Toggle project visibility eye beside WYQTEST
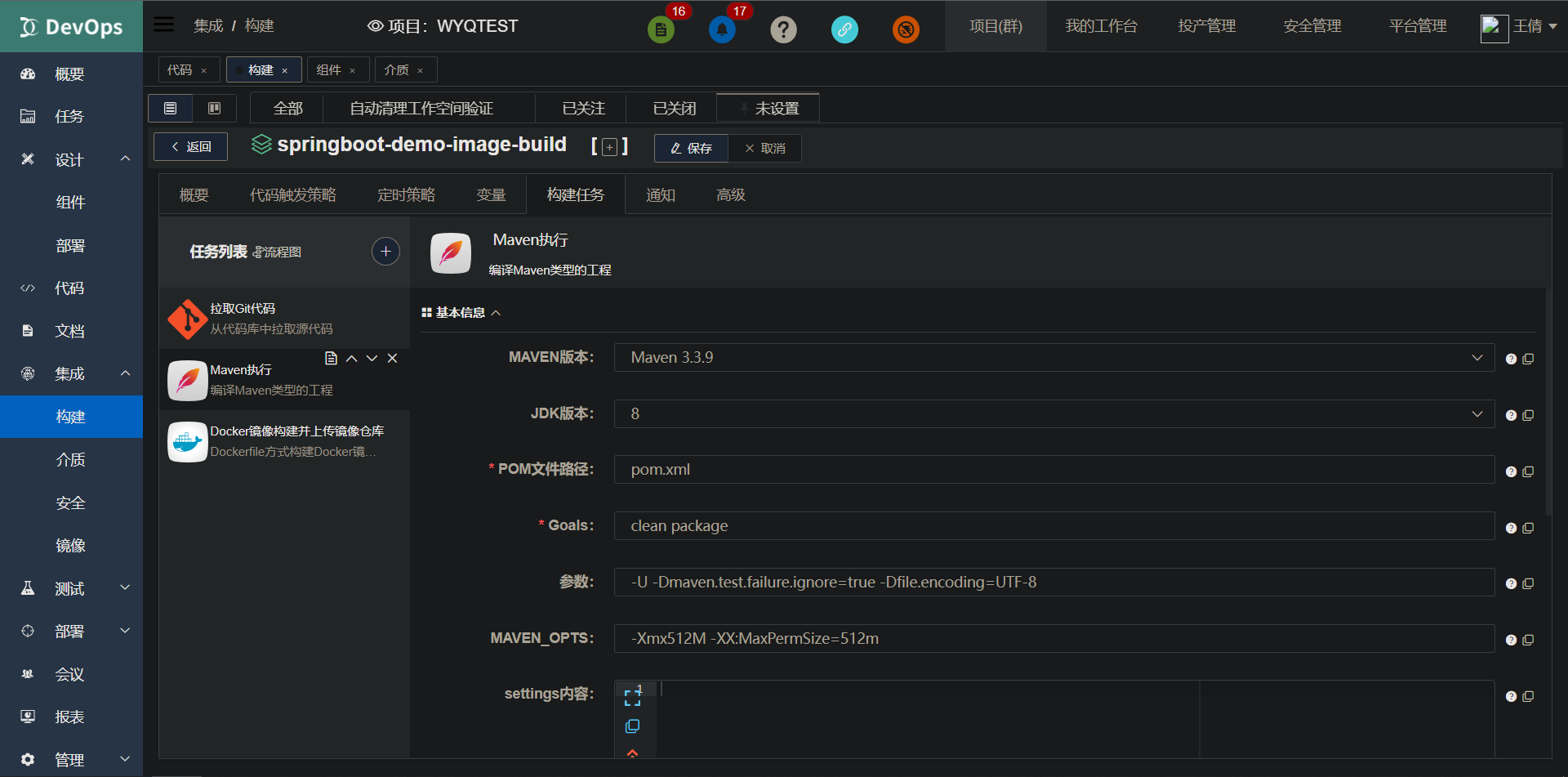The height and width of the screenshot is (777, 1568). click(x=375, y=25)
